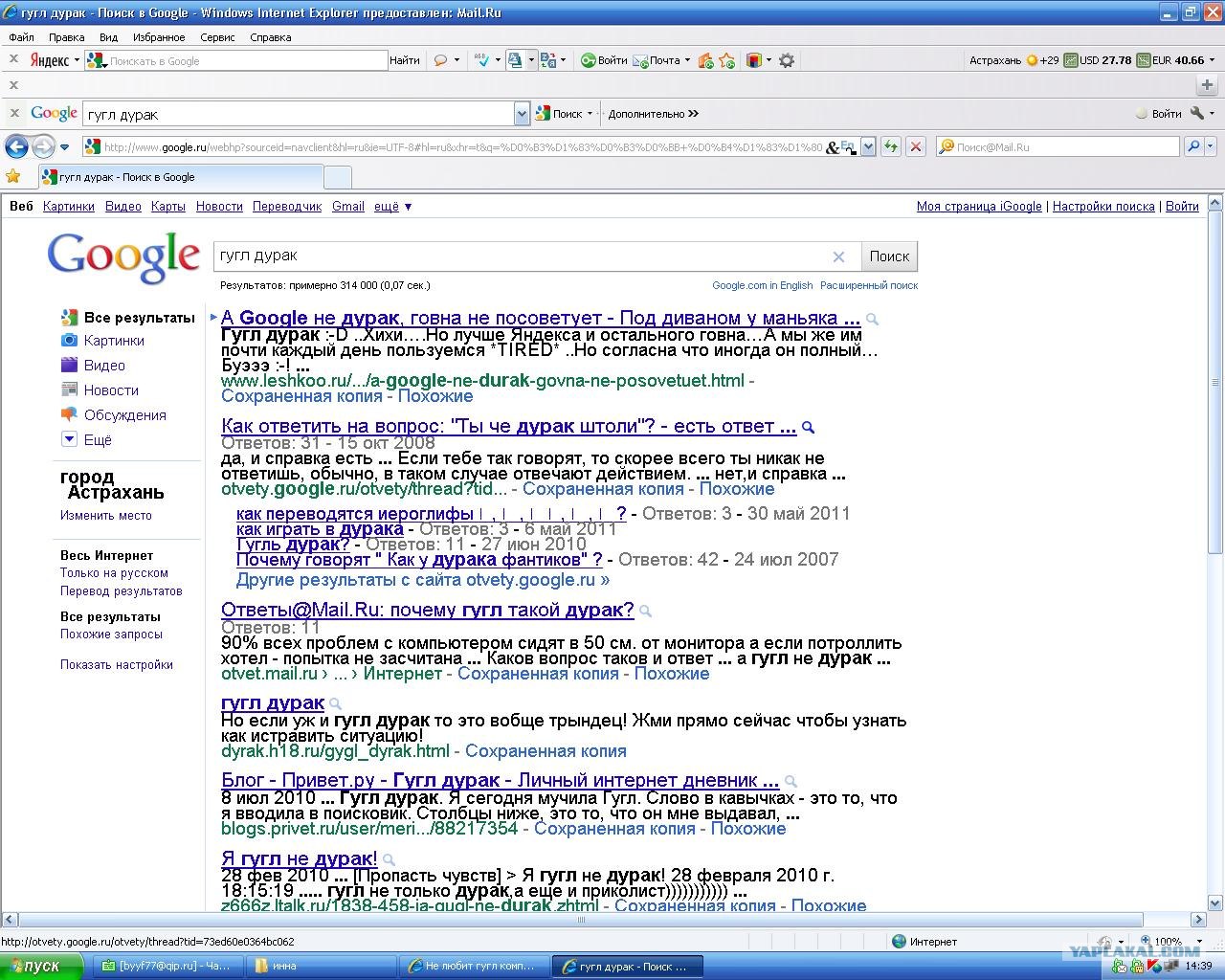Open the Favorites star icon
This screenshot has height=980, width=1225.
12,176
